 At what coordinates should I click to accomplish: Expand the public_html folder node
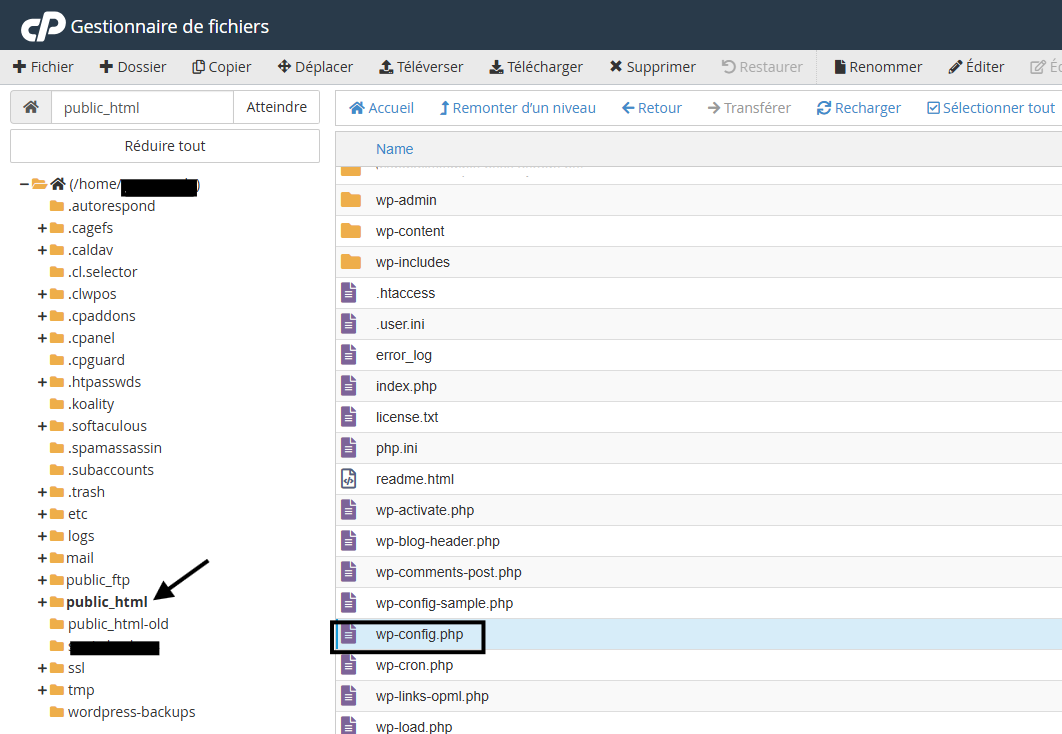point(42,602)
